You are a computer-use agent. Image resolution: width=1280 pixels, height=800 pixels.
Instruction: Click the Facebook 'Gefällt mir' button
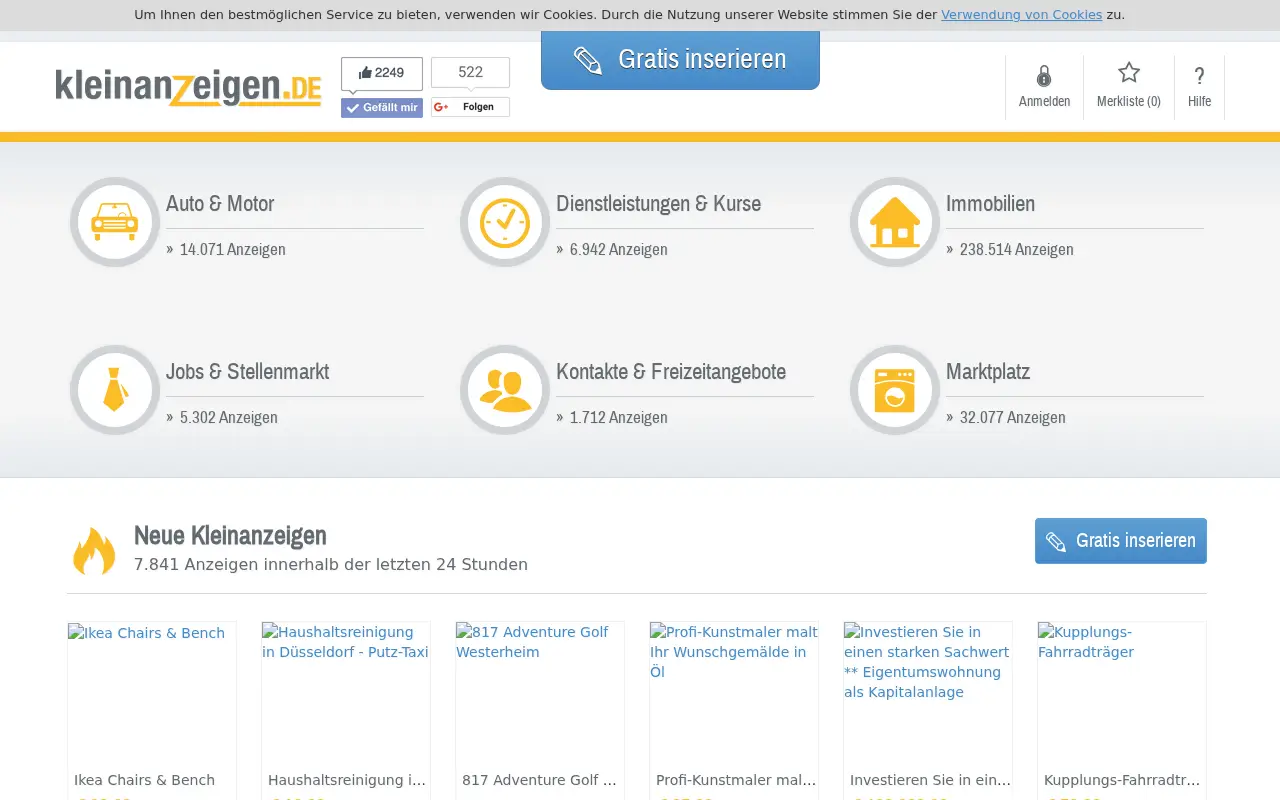click(382, 108)
